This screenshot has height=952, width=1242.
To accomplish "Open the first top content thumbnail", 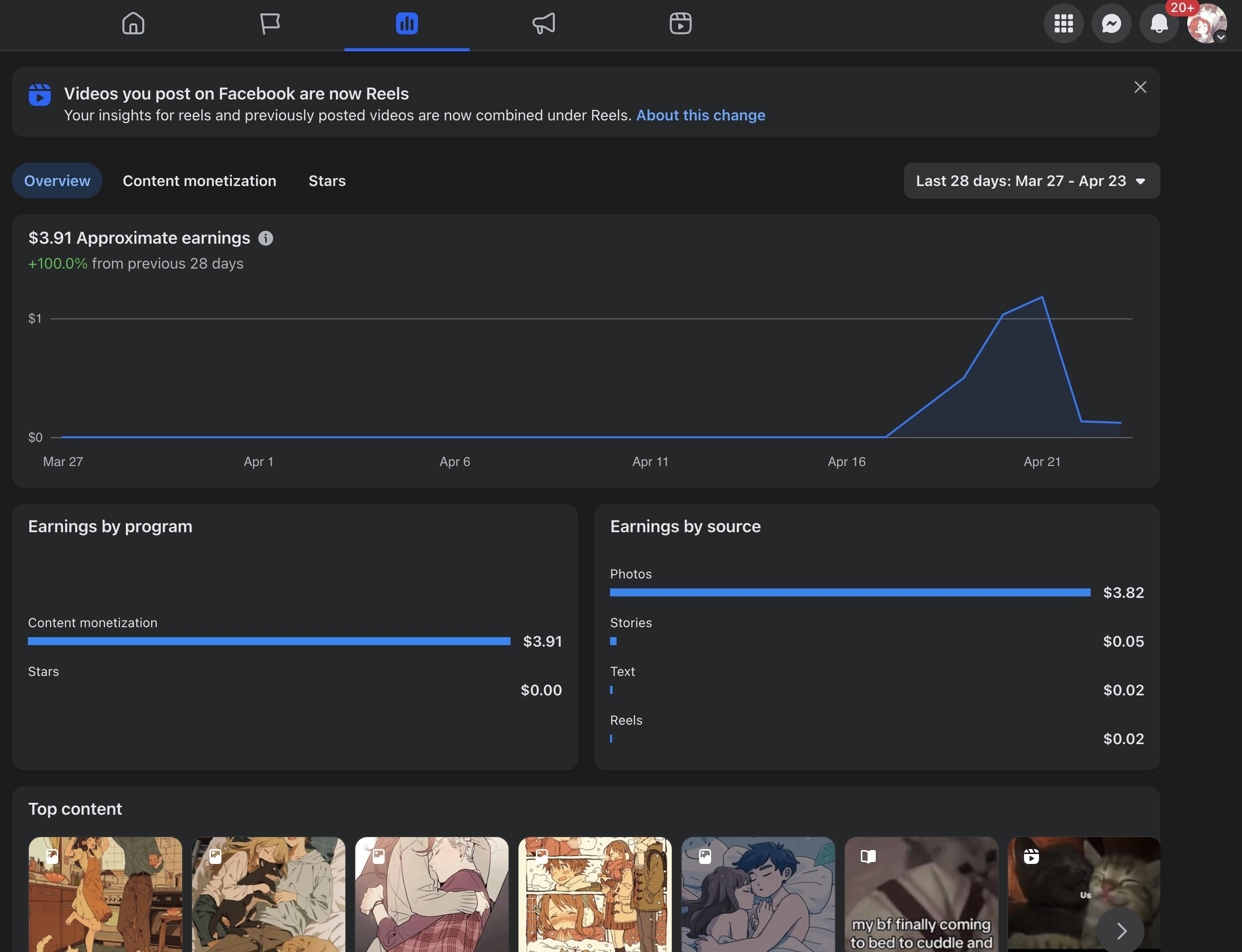I will click(x=105, y=894).
